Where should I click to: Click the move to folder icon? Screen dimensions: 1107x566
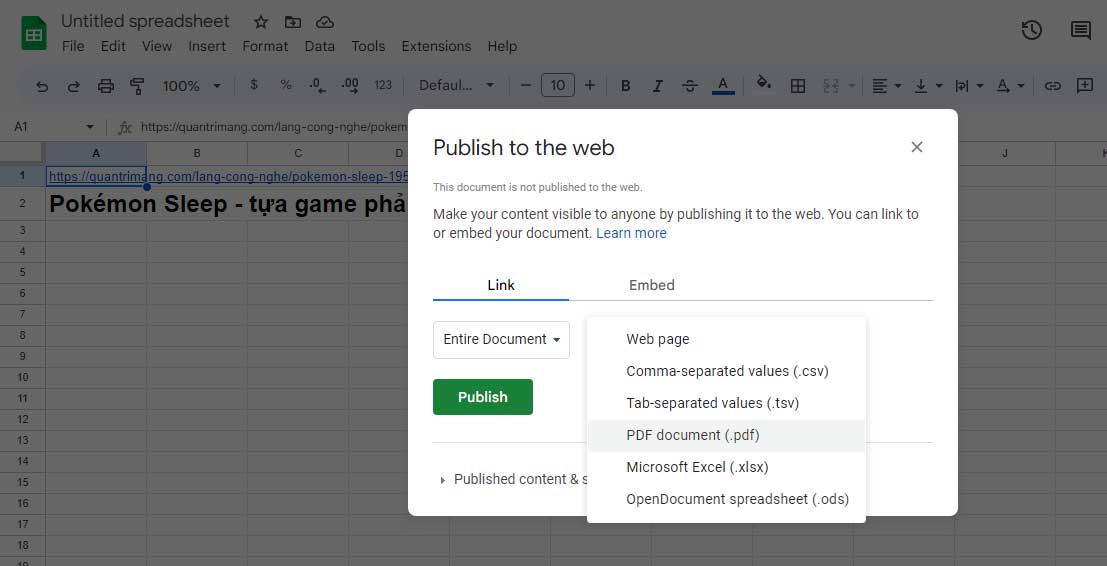tap(292, 22)
